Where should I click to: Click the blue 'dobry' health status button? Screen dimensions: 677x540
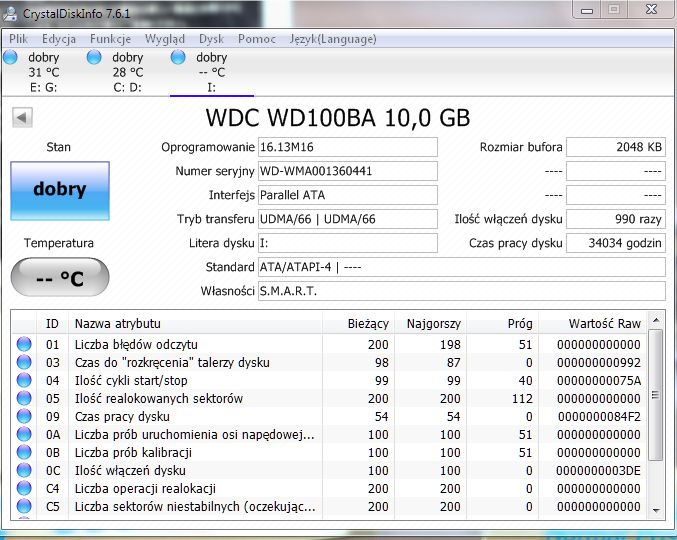pyautogui.click(x=60, y=191)
